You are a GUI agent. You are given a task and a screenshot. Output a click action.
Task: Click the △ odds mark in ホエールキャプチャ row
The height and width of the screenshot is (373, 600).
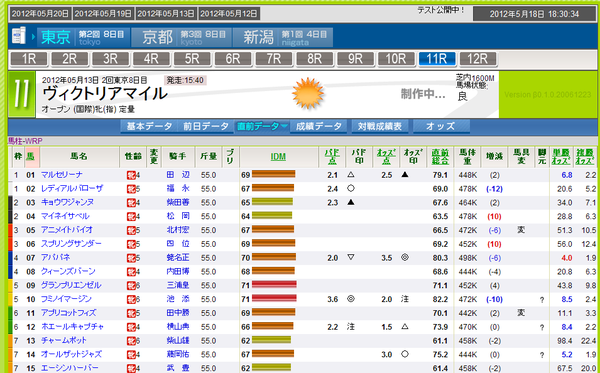[x=405, y=326]
